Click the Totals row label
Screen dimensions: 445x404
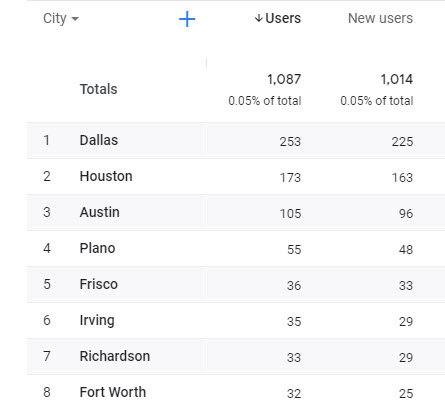click(99, 89)
